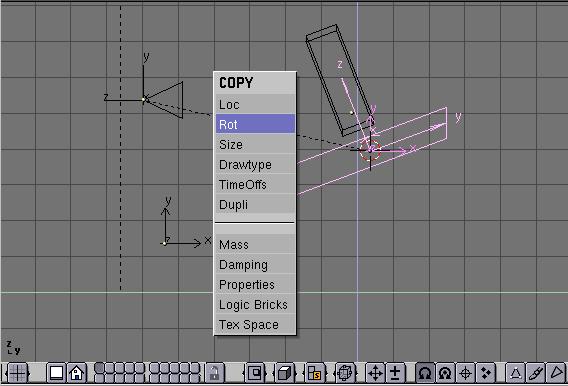Select Tex Space copy option
The image size is (568, 386).
click(255, 324)
